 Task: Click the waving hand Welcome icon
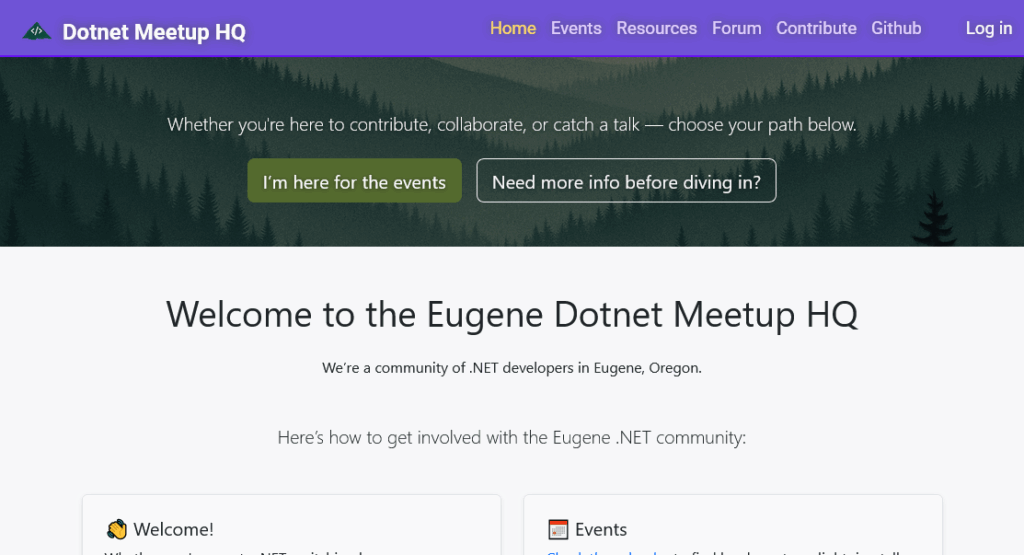coord(116,529)
